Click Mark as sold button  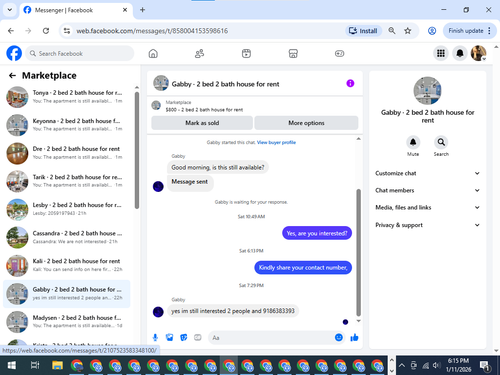pyautogui.click(x=202, y=123)
